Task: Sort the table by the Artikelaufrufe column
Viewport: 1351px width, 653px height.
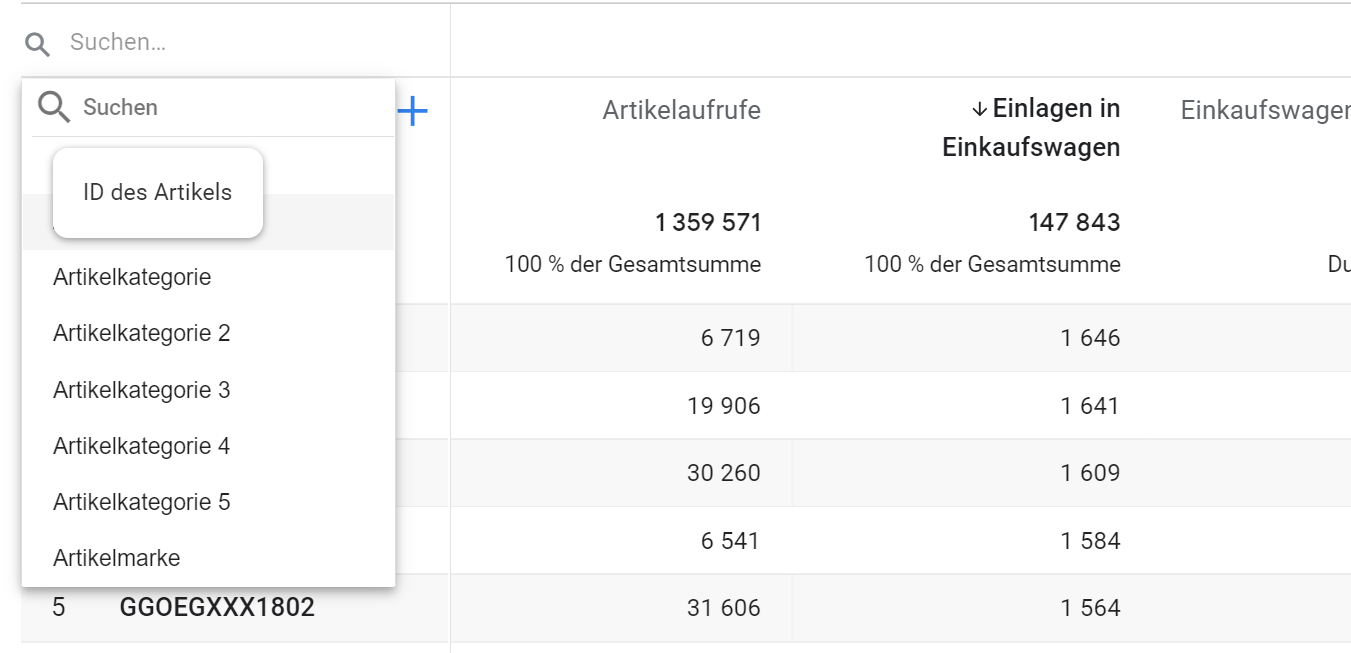Action: click(x=683, y=110)
